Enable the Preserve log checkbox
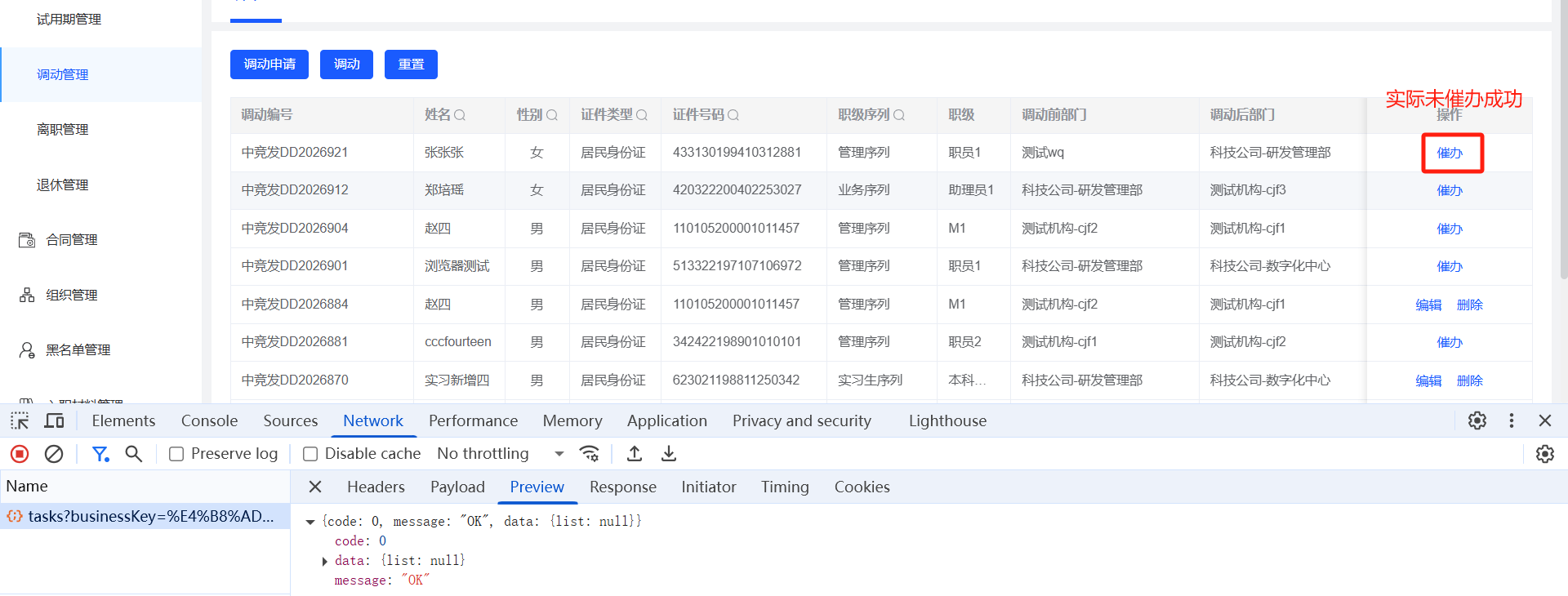Screen dimensions: 1568x596 click(x=176, y=454)
